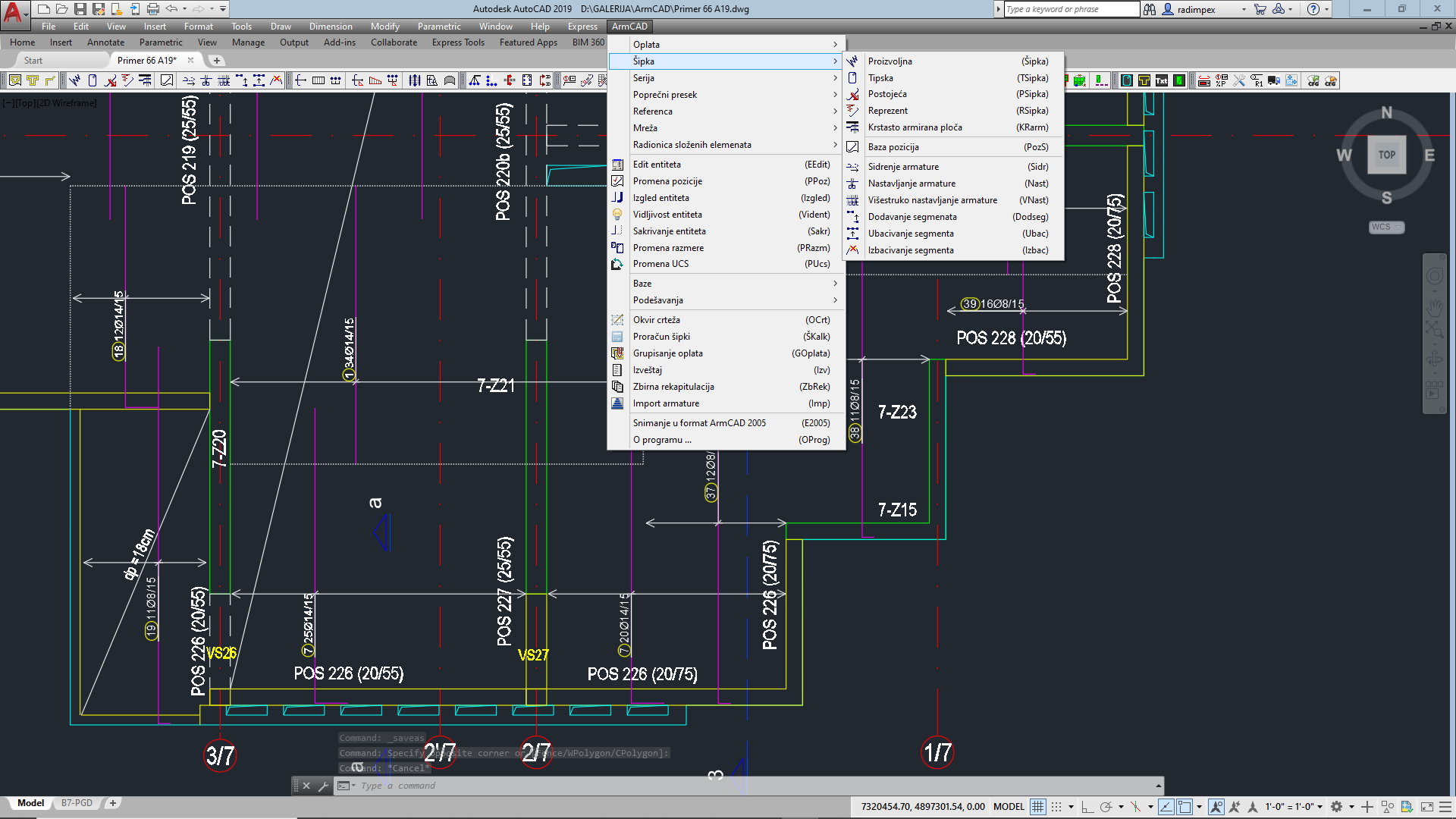Click the Baza pozicija menu icon
The width and height of the screenshot is (1456, 819).
852,147
